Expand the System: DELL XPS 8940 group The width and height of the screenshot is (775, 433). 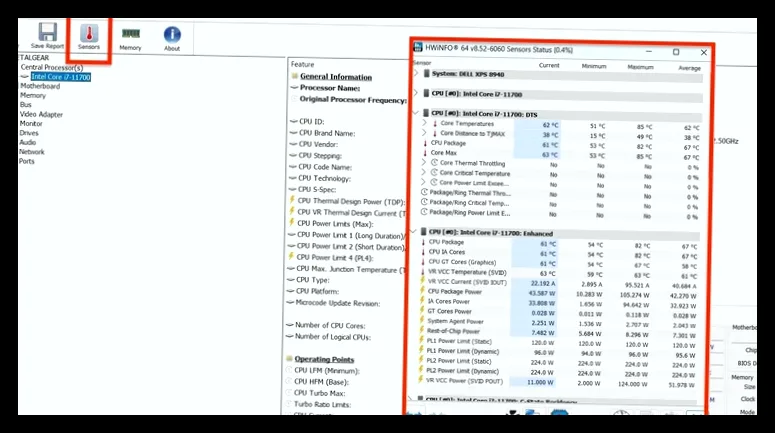(416, 73)
